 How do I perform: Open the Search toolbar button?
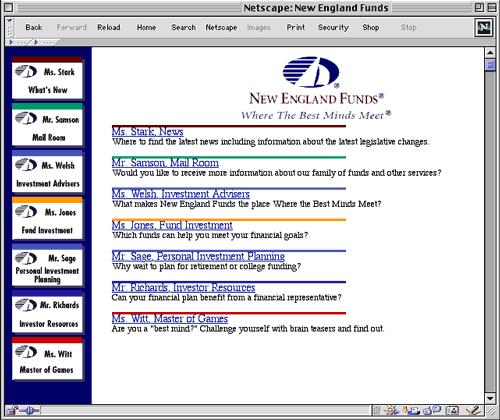pos(184,27)
